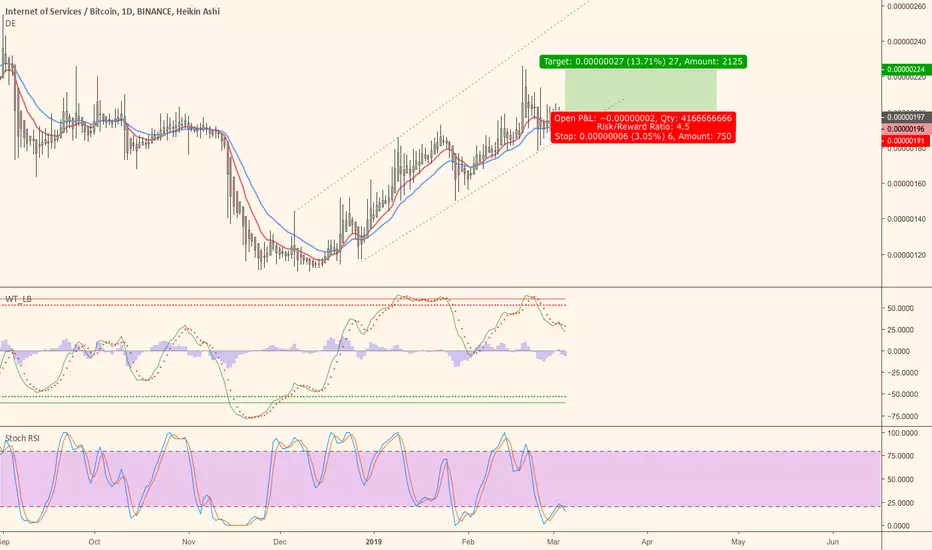Click the 0.00000140 price axis label
932x550 pixels.
pos(906,219)
